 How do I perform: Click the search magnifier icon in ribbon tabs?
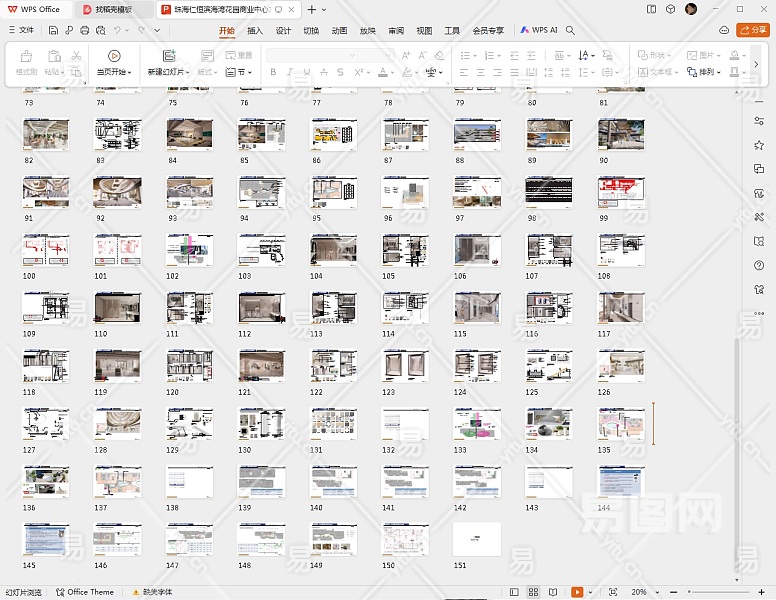pos(571,30)
